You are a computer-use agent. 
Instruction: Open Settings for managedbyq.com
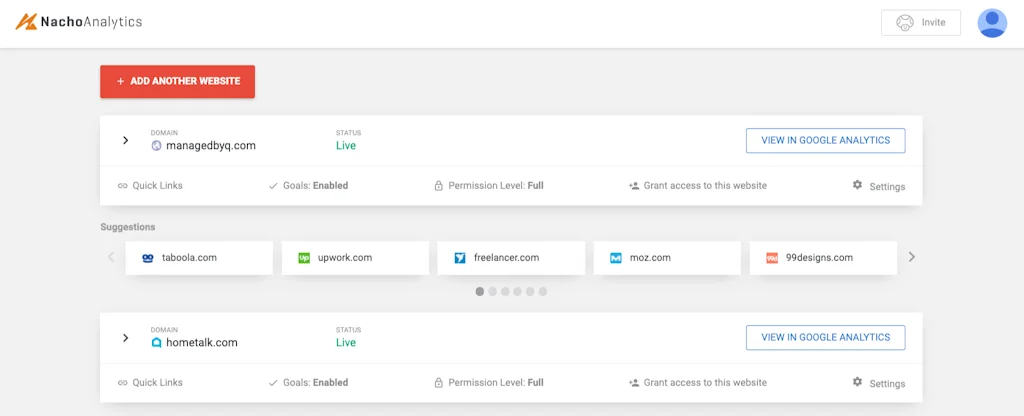(879, 186)
